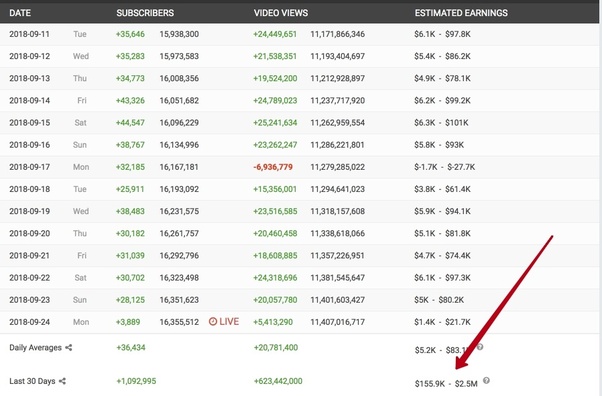The height and width of the screenshot is (396, 602).
Task: Click the +623,442,000 monthly views total
Action: [278, 381]
